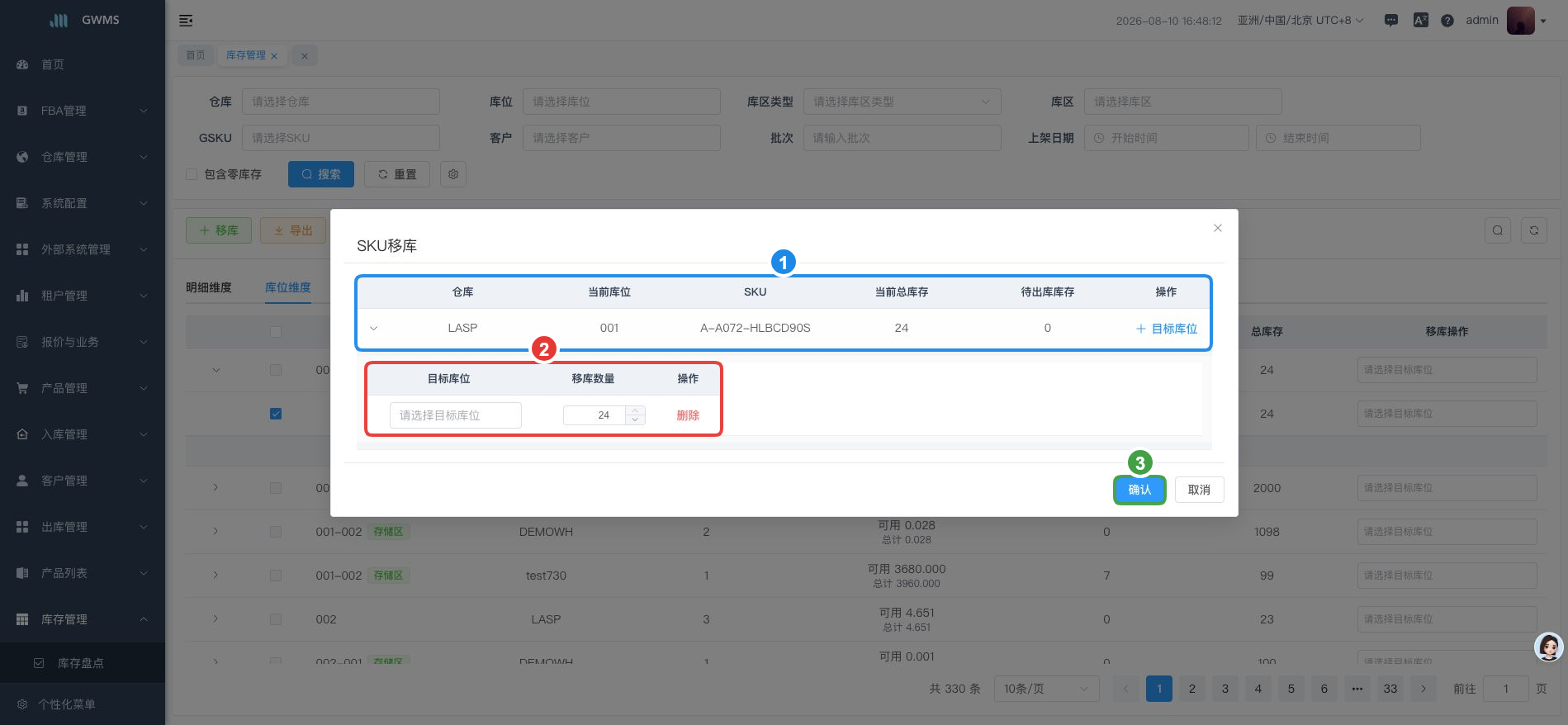This screenshot has width=1568, height=725.
Task: Click the 产品管理 cart icon
Action: (x=22, y=388)
